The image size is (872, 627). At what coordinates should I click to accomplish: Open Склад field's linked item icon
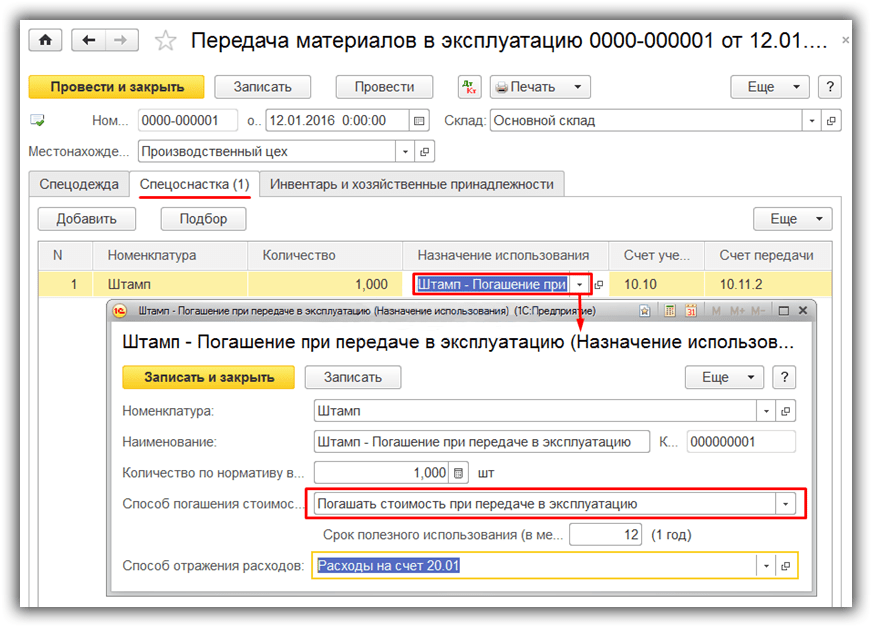tap(831, 121)
